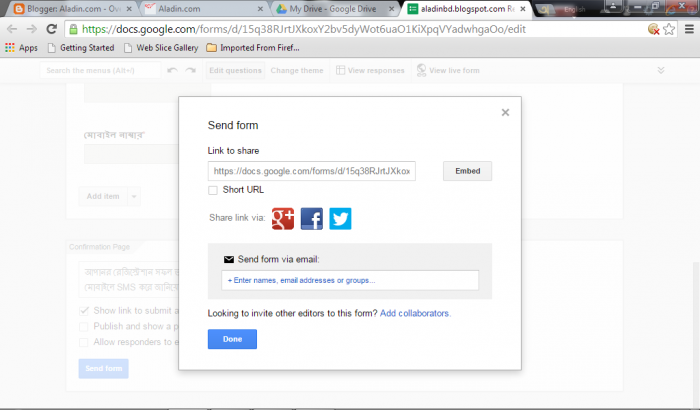Viewport: 700px width, 410px height.
Task: Reload the current page
Action: click(52, 29)
